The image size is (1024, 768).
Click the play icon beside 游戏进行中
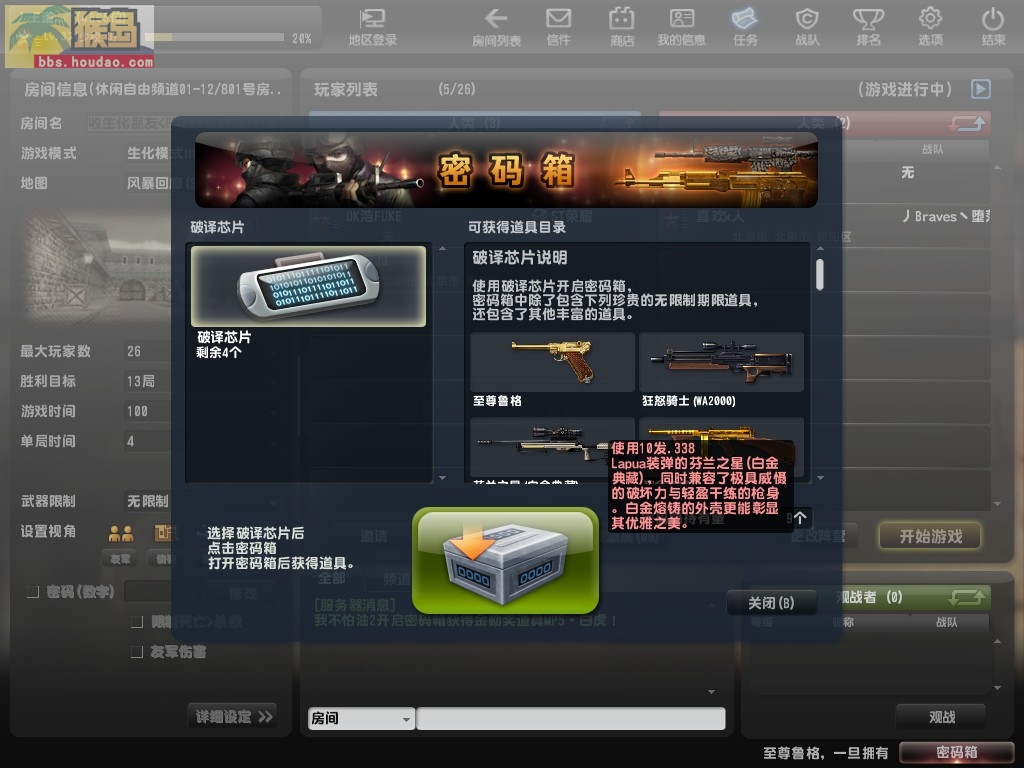(980, 89)
